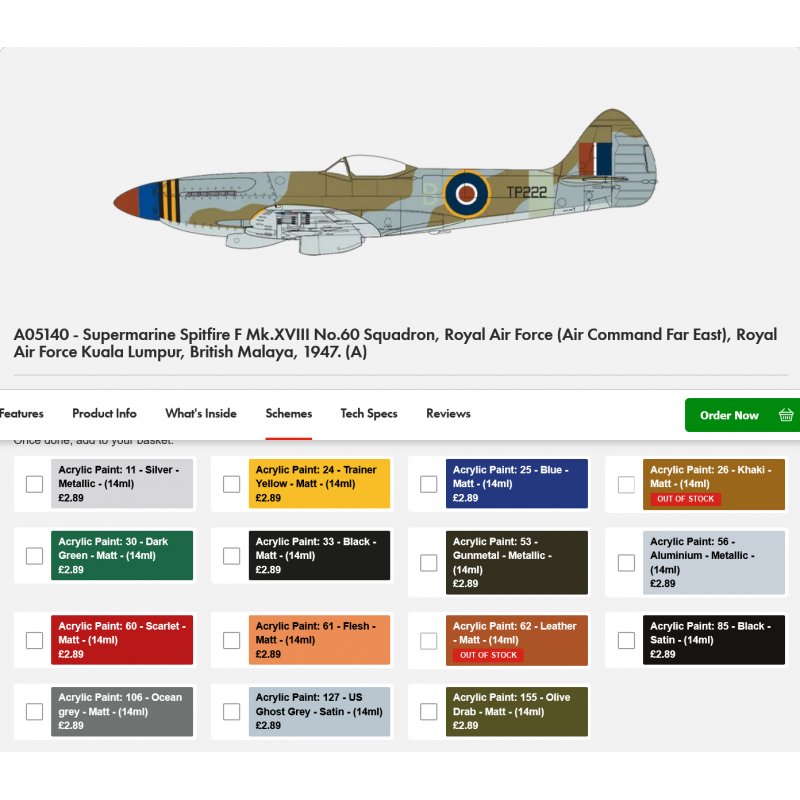
Task: Tick the 11 - Silver Metallic paint checkbox
Action: pos(34,484)
